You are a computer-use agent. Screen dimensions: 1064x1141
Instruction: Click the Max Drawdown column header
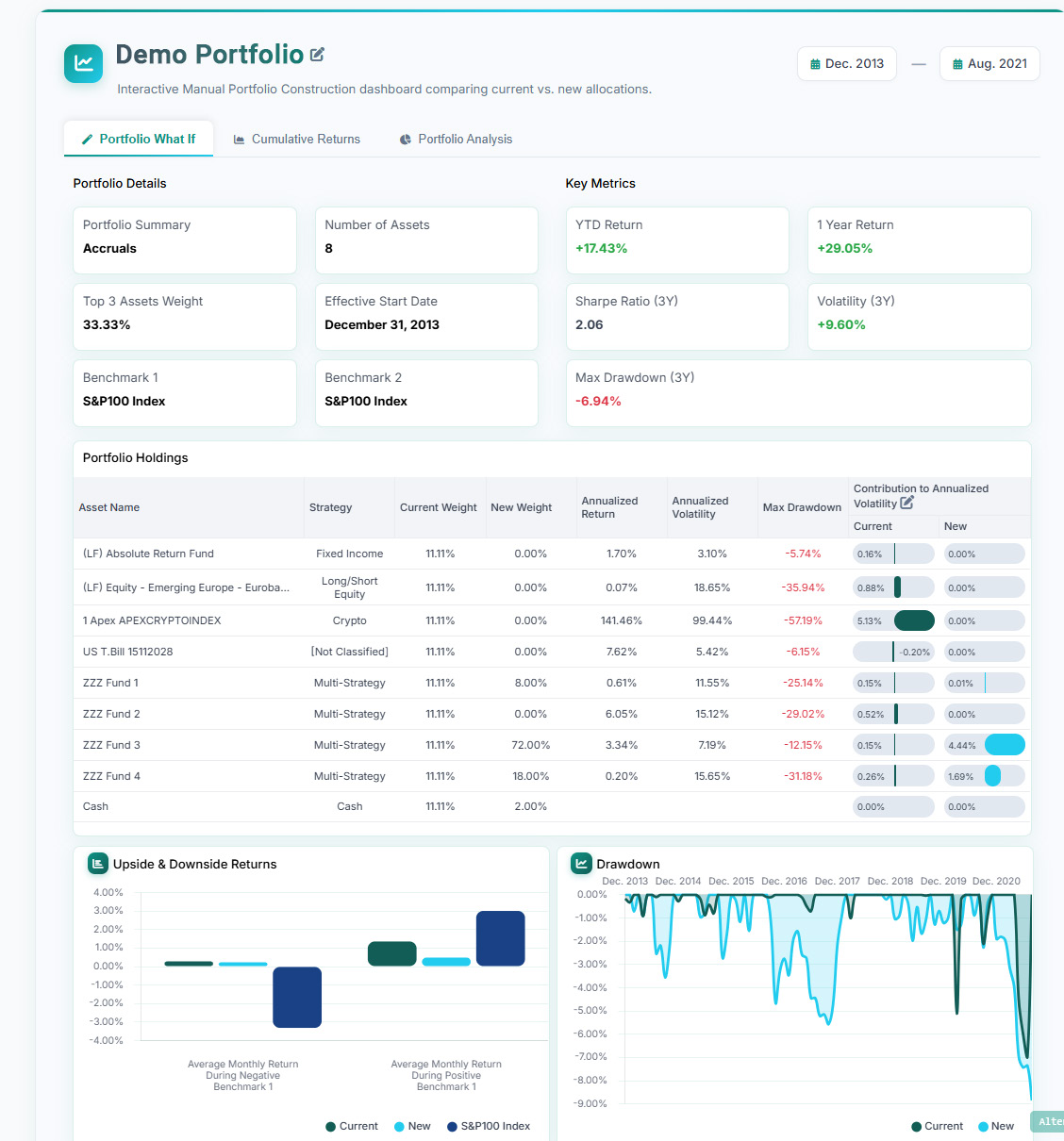[x=802, y=507]
